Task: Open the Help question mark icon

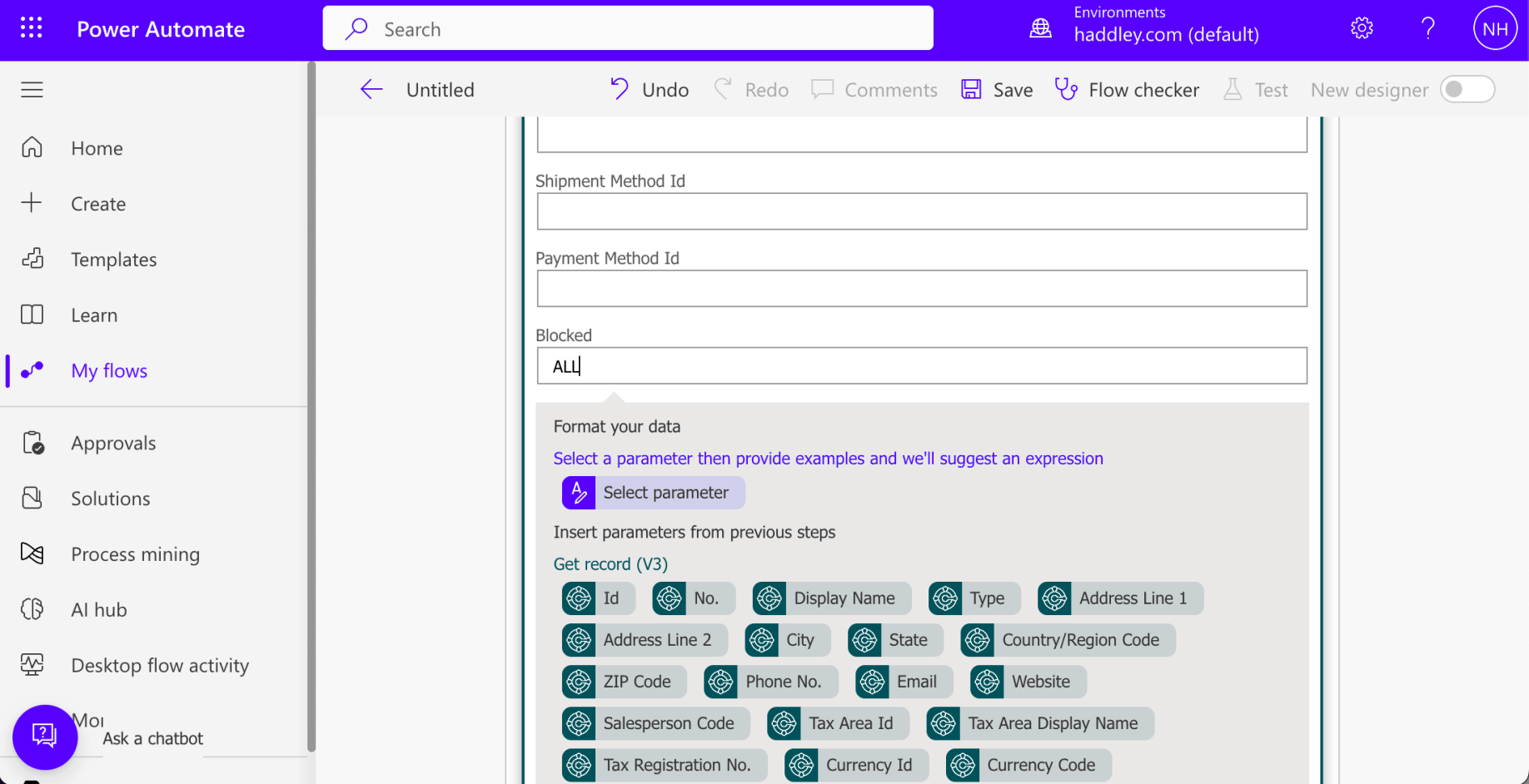Action: point(1428,28)
